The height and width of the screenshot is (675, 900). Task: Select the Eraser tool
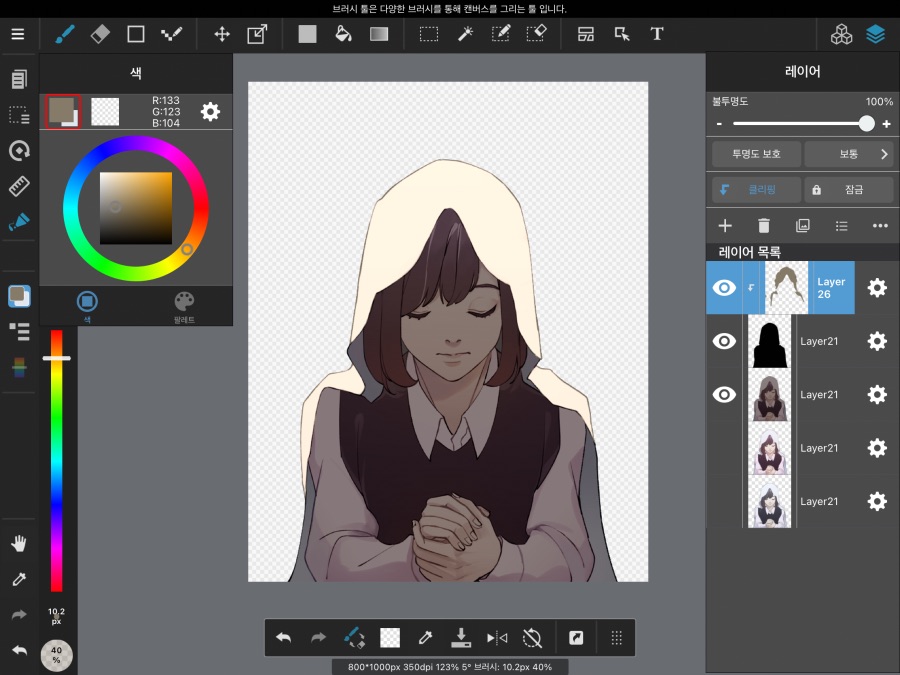pyautogui.click(x=99, y=33)
